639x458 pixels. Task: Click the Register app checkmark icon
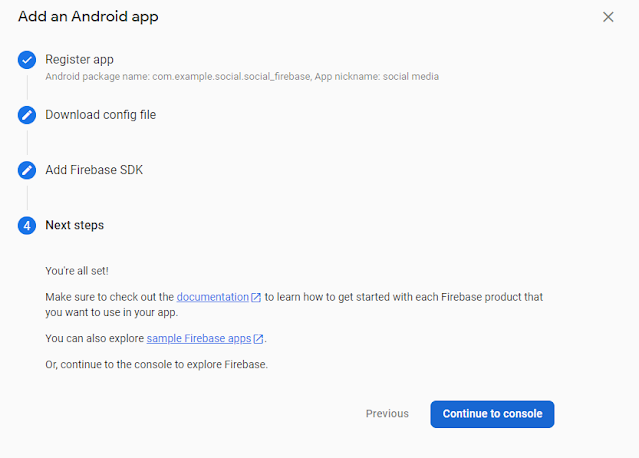[x=27, y=60]
